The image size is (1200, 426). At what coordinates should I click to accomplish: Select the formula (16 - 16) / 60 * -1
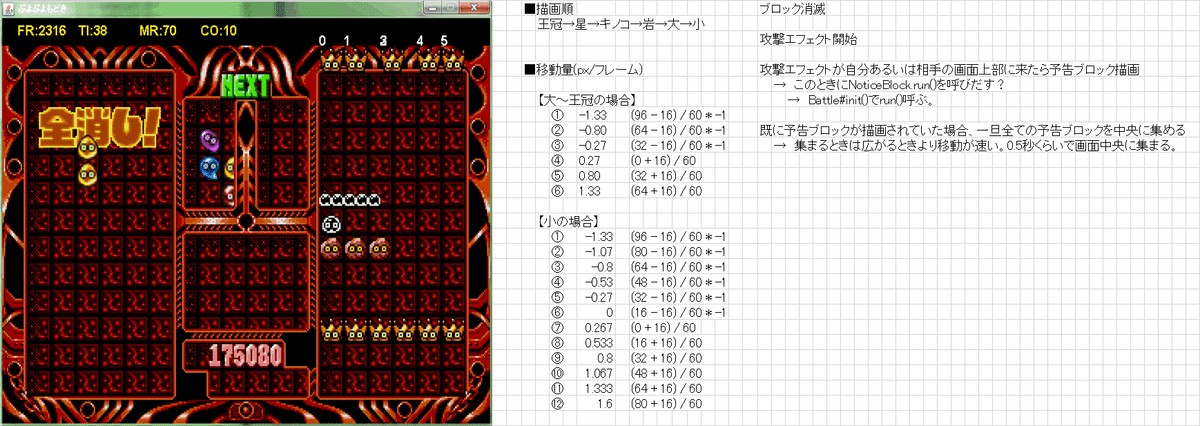coord(678,311)
